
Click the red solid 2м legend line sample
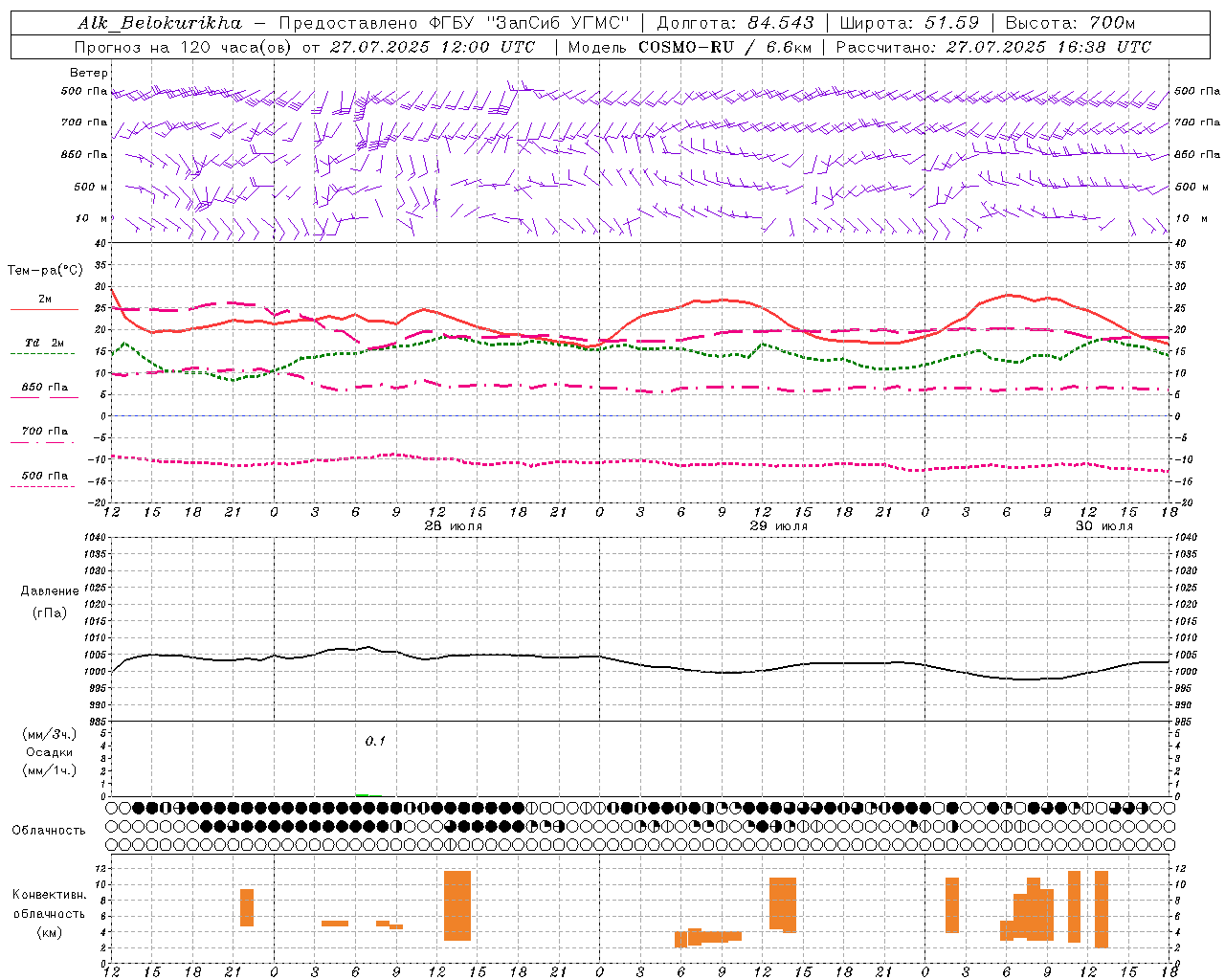click(44, 309)
